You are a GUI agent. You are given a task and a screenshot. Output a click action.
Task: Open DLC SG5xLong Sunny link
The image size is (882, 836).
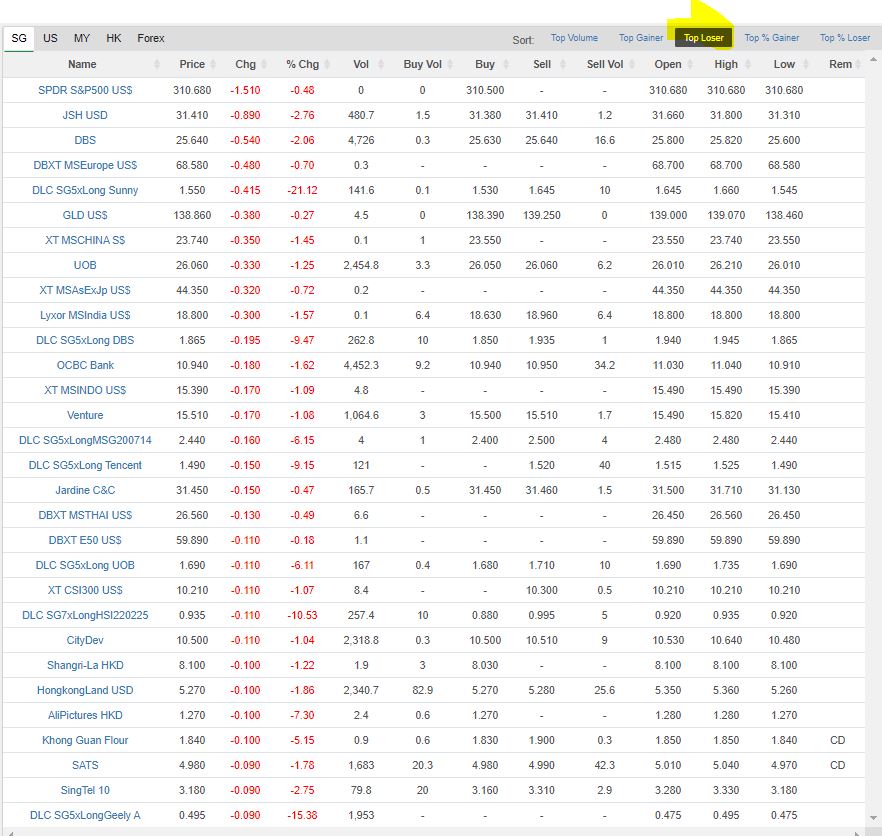pos(85,190)
